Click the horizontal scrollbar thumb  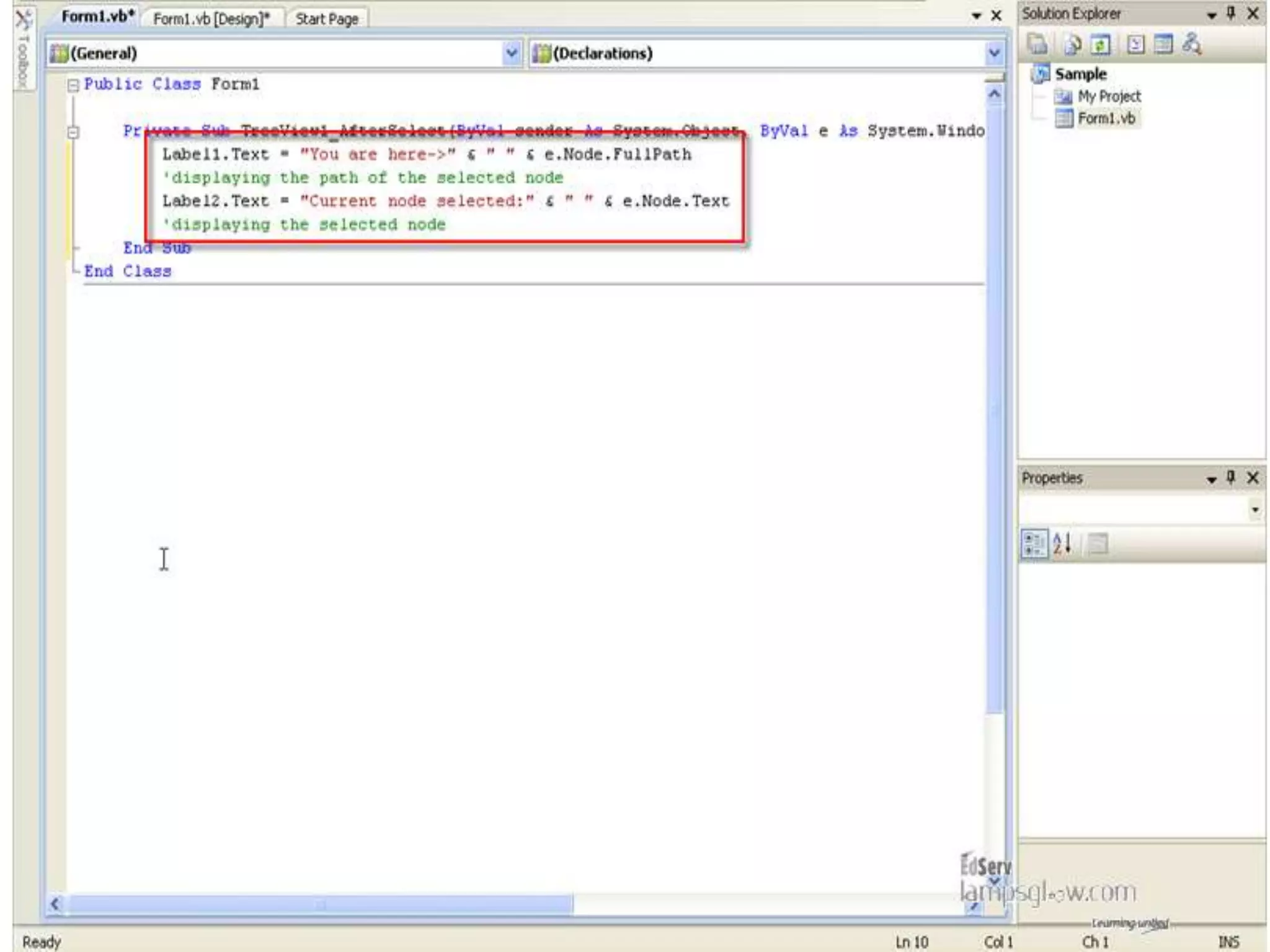click(321, 904)
